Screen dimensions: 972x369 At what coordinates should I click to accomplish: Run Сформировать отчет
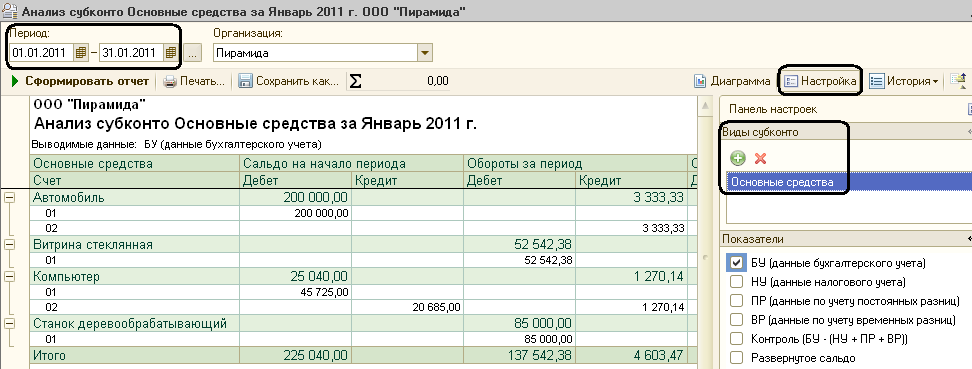[80, 81]
